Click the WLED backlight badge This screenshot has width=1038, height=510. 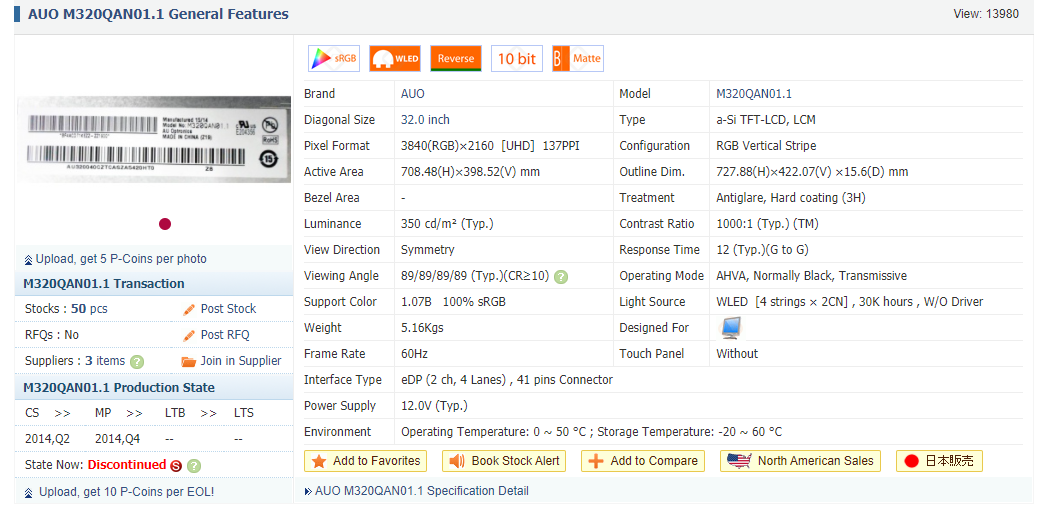pos(395,58)
